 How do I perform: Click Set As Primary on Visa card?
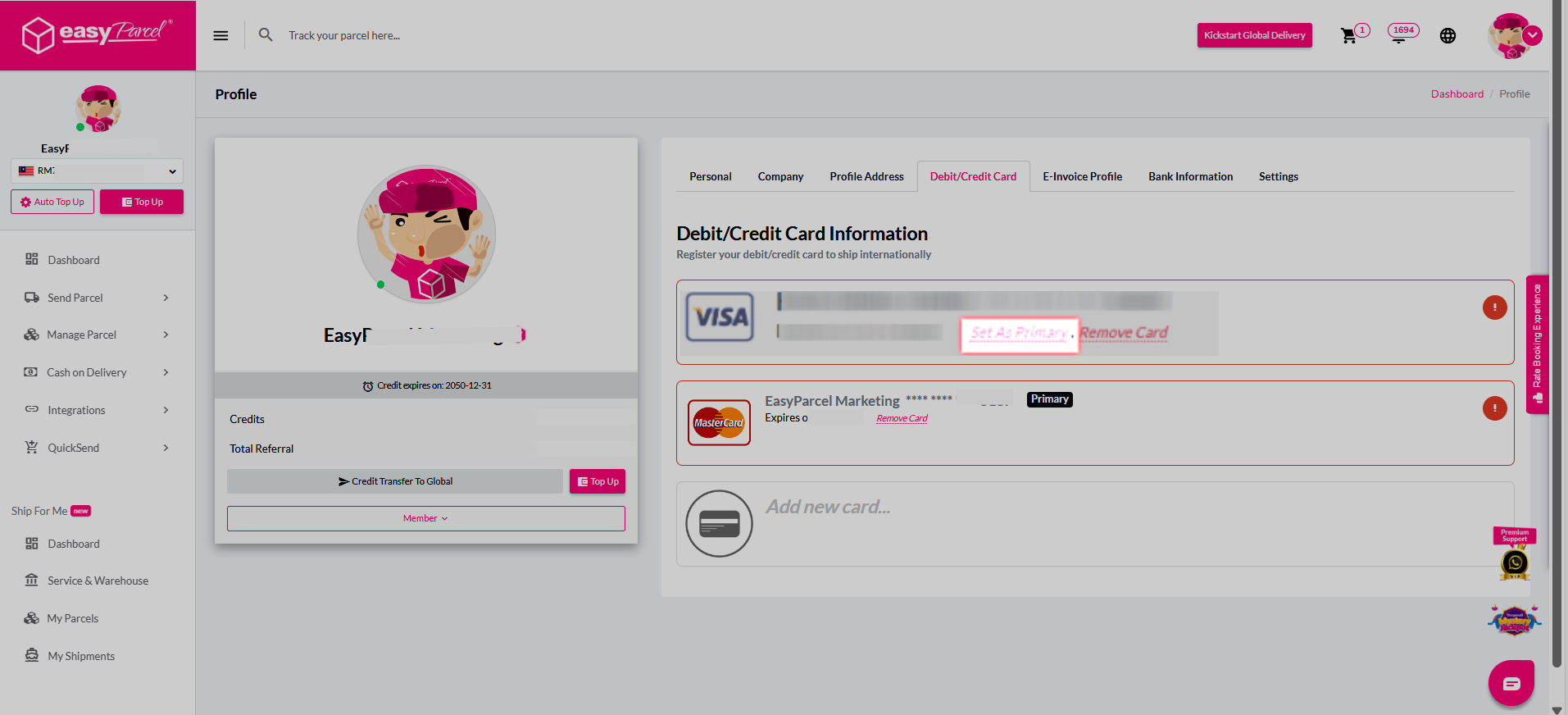1019,333
